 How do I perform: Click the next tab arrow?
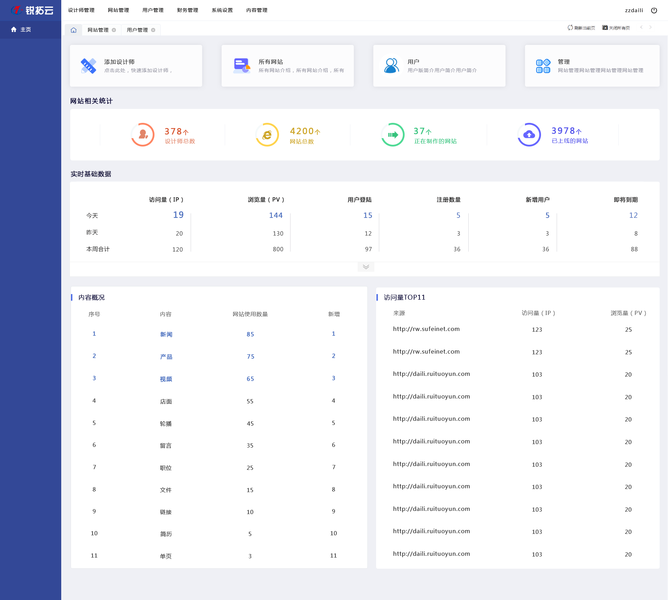pyautogui.click(x=651, y=27)
